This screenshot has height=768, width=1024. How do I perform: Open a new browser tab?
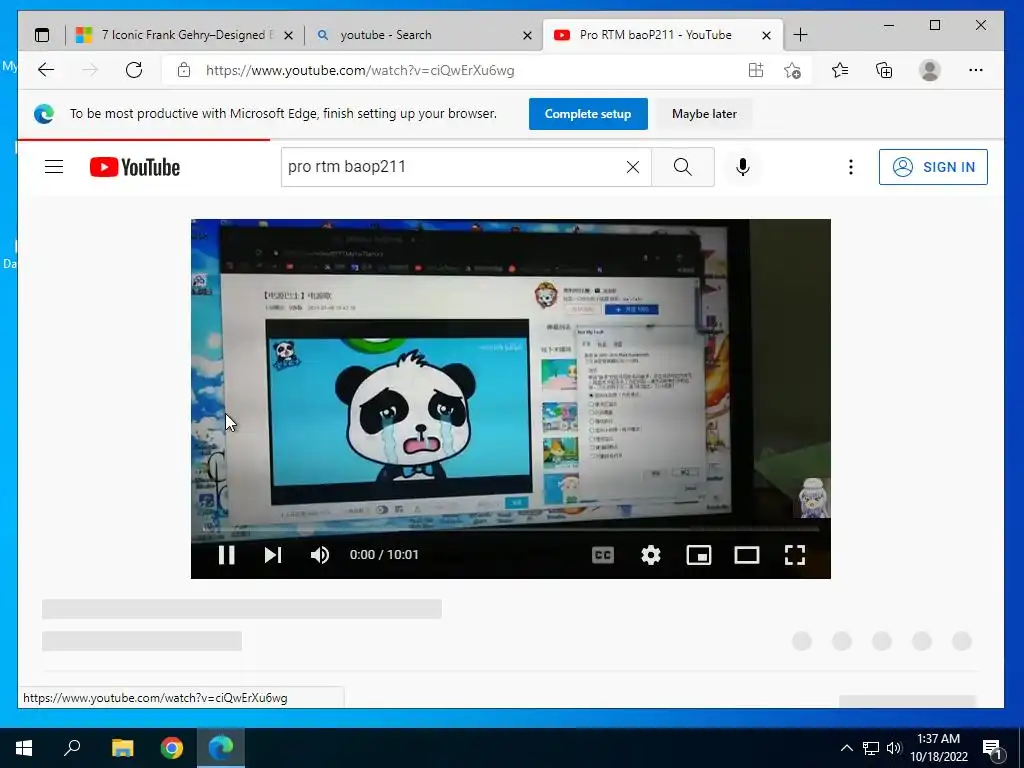coord(801,35)
